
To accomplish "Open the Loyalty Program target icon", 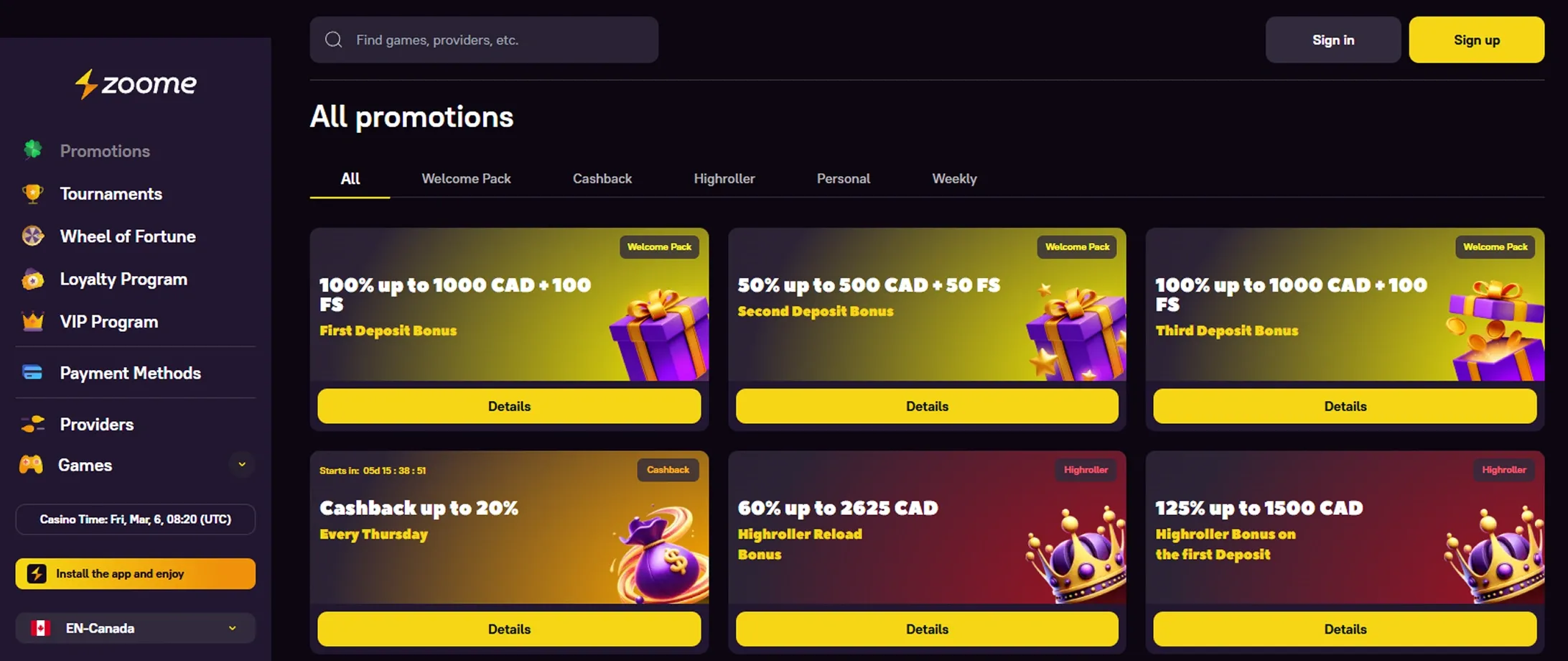I will (32, 279).
